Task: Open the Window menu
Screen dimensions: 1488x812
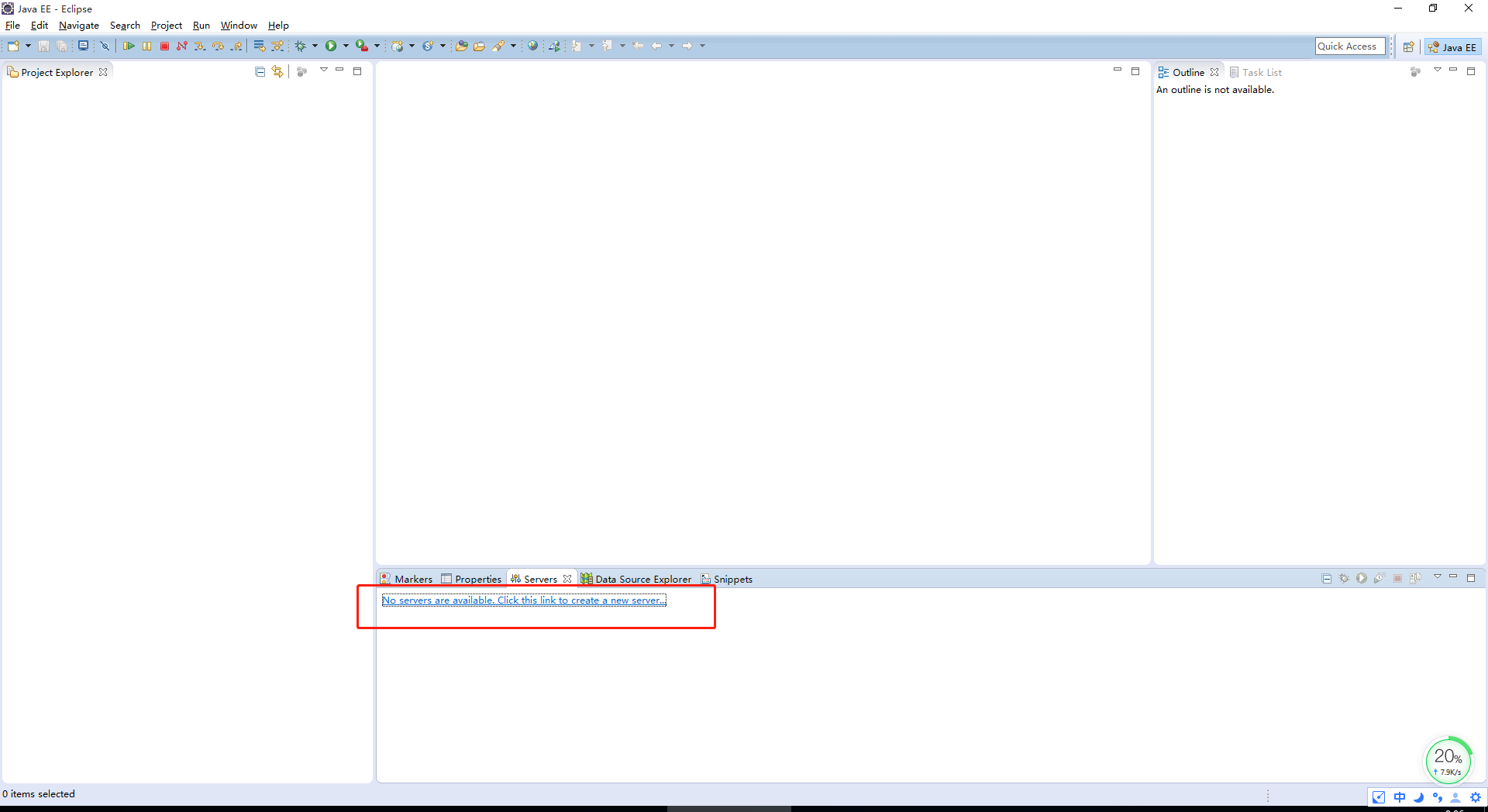Action: click(x=239, y=26)
